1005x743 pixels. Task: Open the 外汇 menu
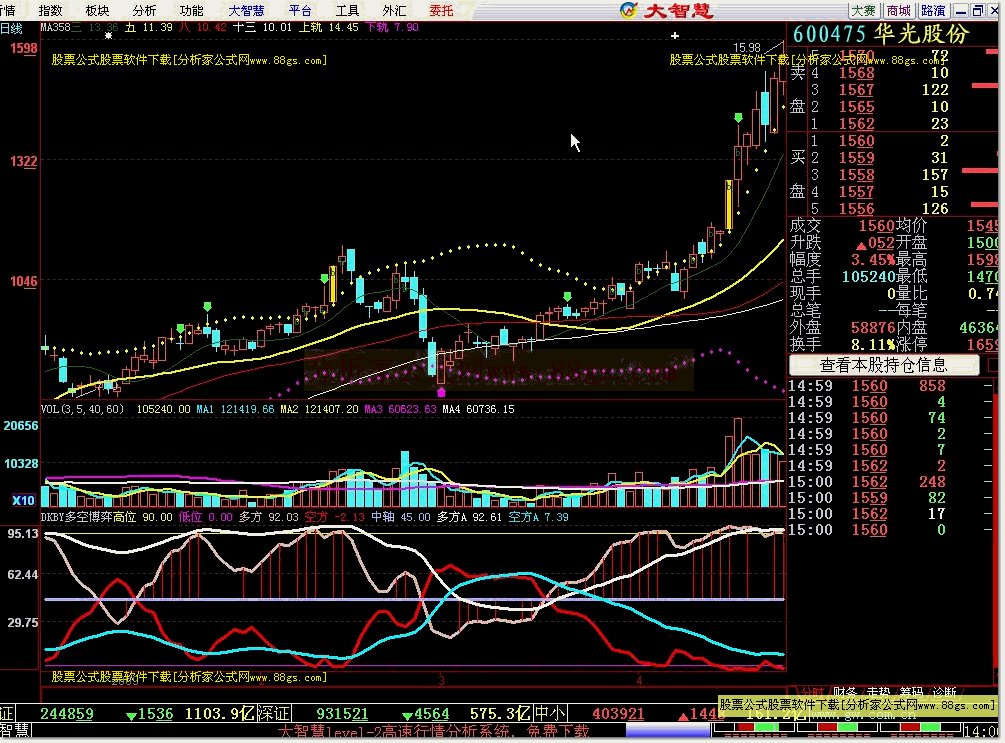tap(394, 10)
